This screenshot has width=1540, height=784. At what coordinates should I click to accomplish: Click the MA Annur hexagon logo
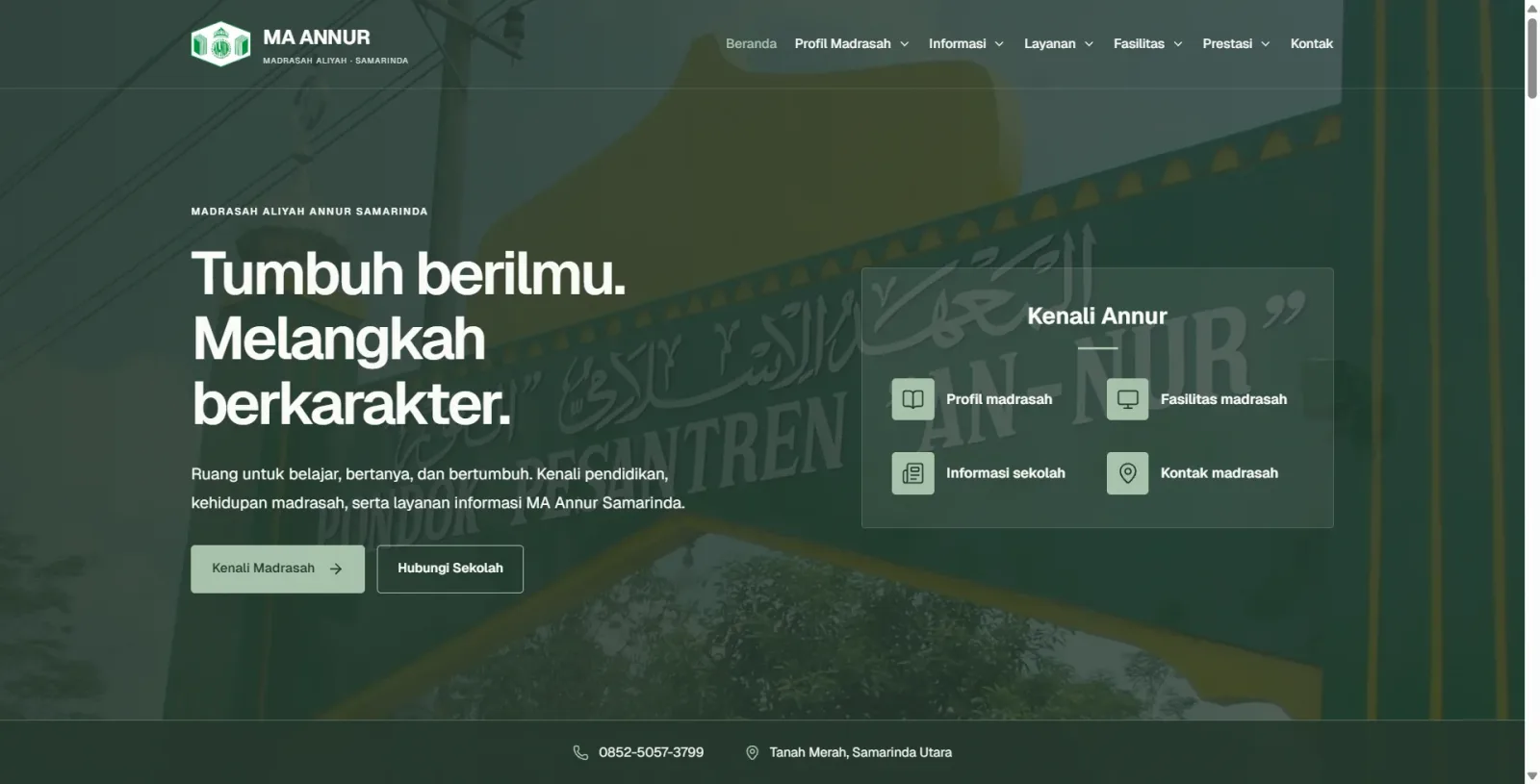coord(220,44)
